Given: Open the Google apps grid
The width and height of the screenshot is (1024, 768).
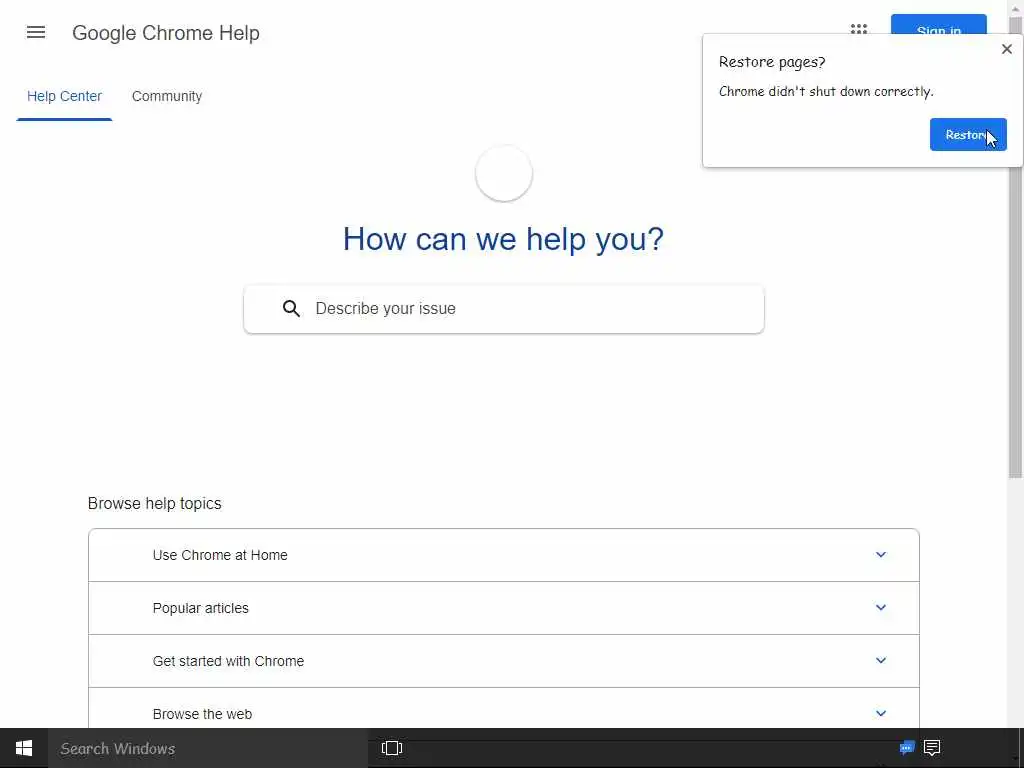Looking at the screenshot, I should (x=859, y=30).
